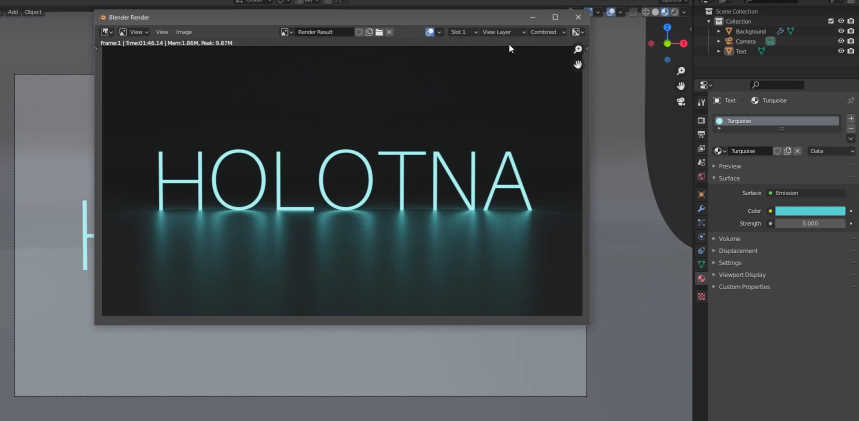Click the green Y axis gizmo dot
The image size is (859, 421).
pos(667,44)
